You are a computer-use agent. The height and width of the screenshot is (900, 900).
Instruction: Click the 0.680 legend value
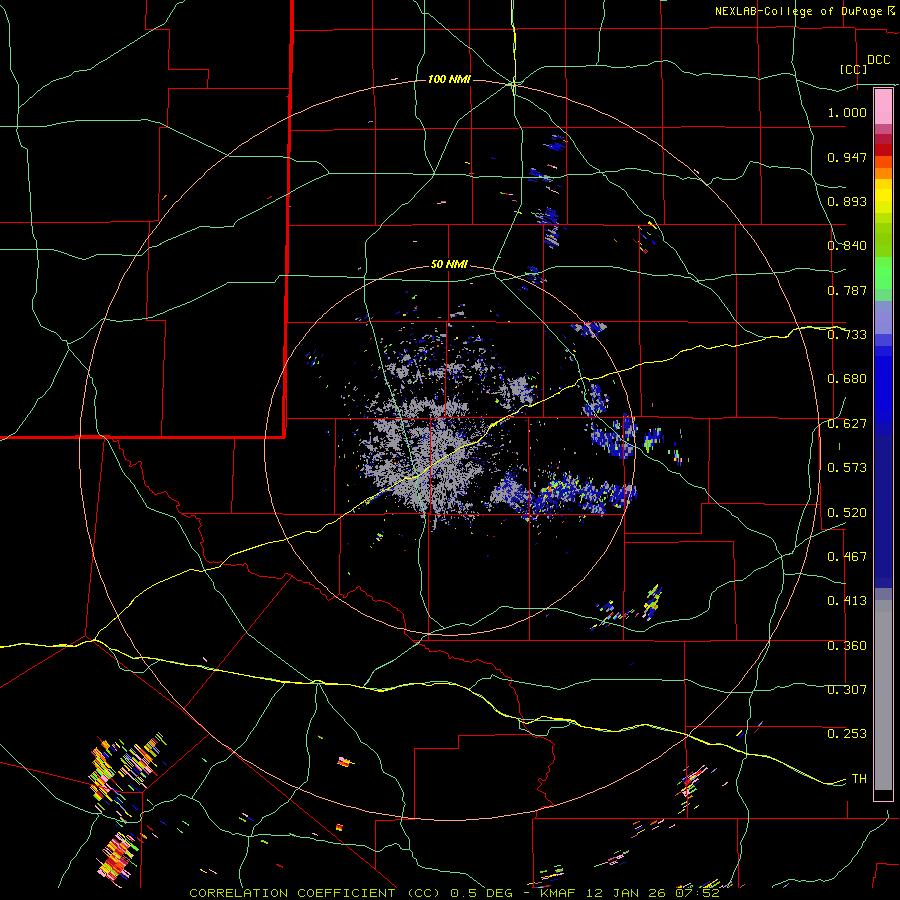(x=847, y=379)
